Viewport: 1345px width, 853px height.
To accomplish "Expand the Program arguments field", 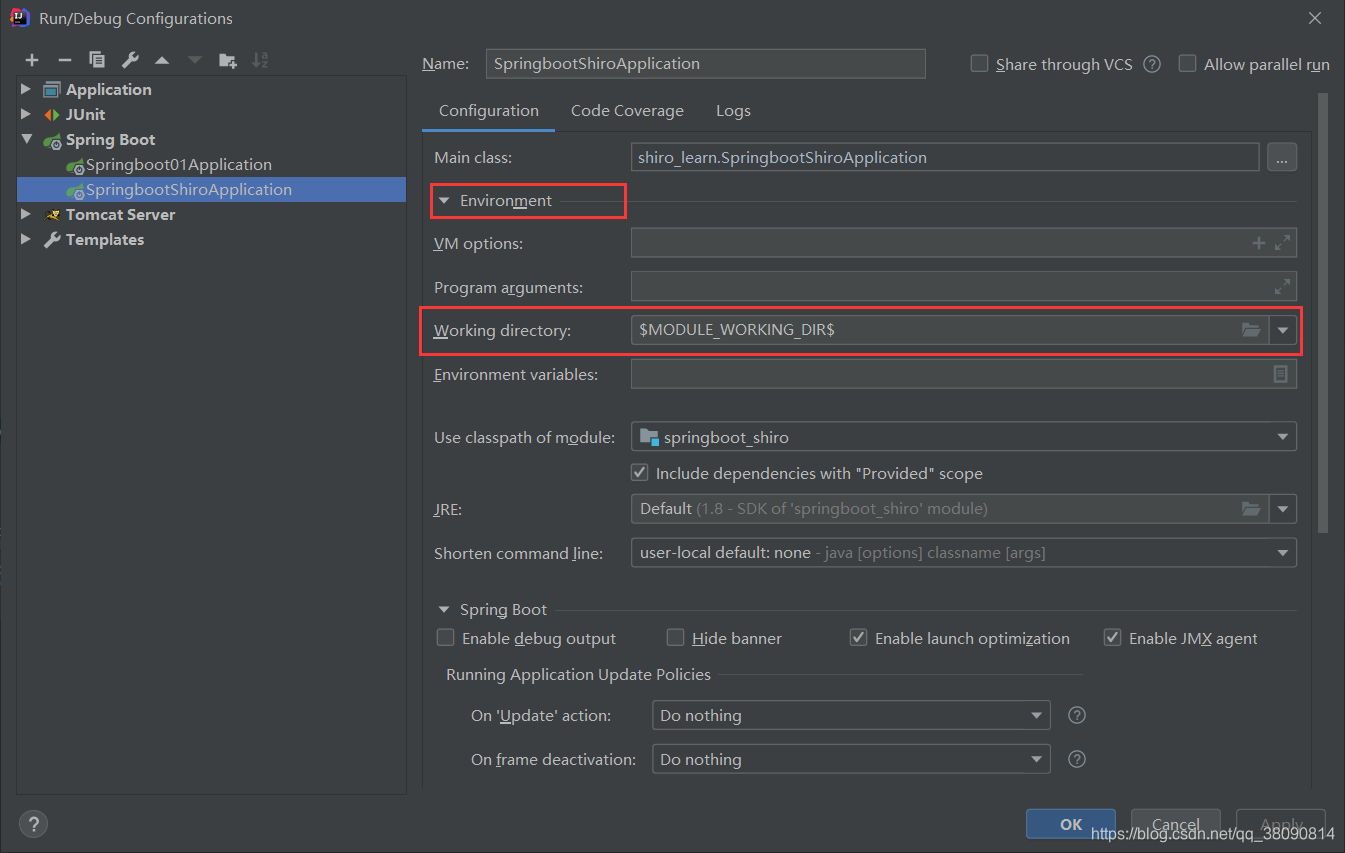I will coord(1283,287).
